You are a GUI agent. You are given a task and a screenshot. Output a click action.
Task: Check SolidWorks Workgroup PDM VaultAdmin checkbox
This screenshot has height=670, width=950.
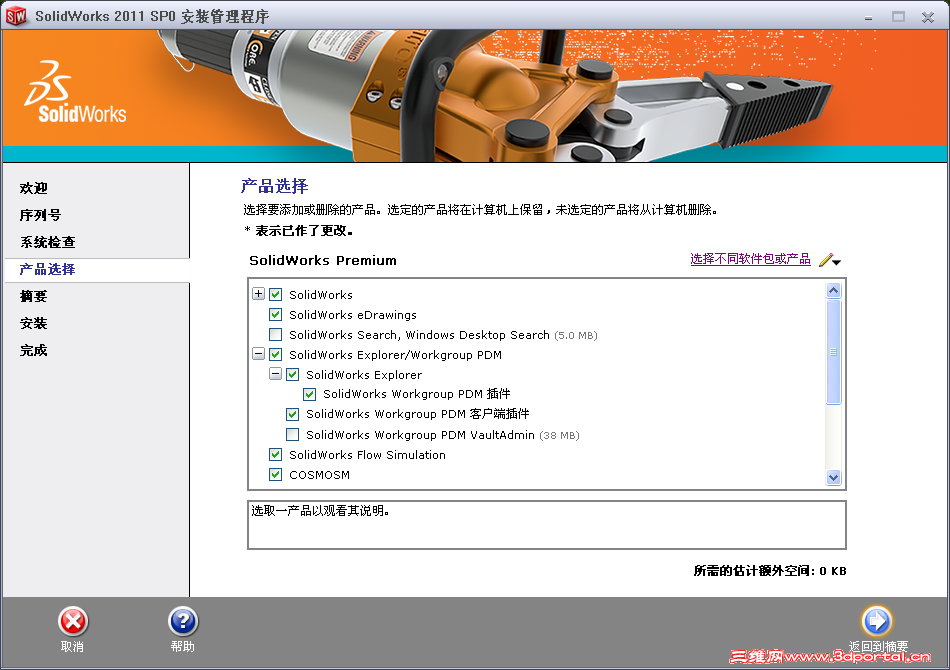pyautogui.click(x=293, y=434)
